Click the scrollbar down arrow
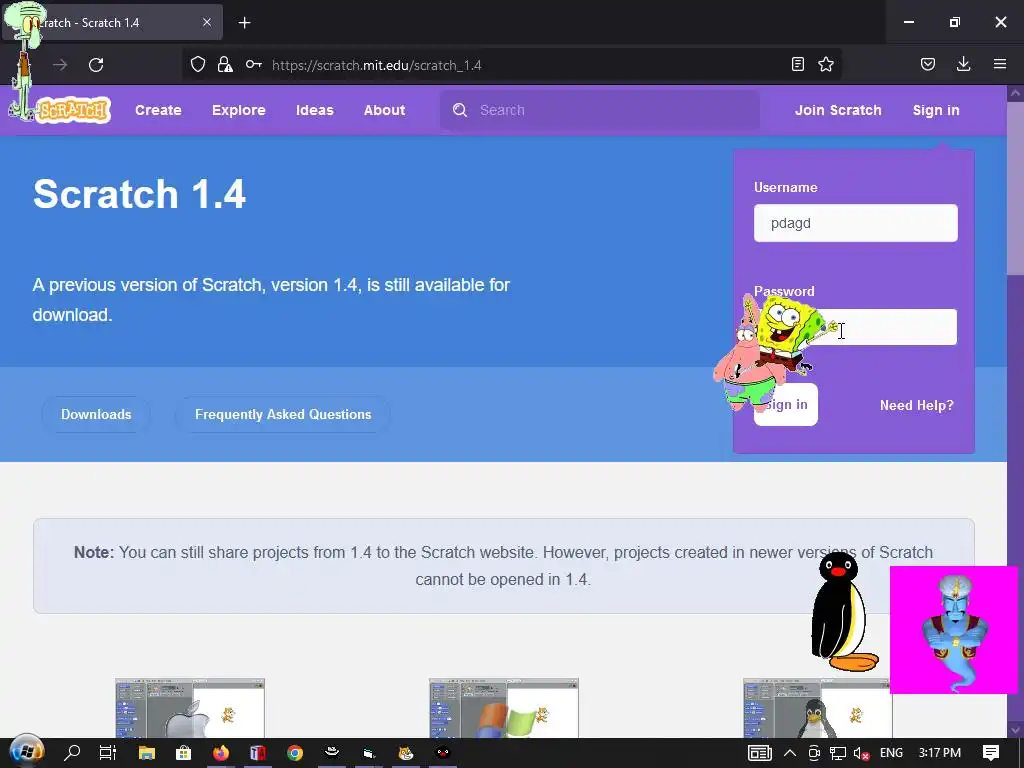Viewport: 1024px width, 768px height. click(x=1015, y=729)
